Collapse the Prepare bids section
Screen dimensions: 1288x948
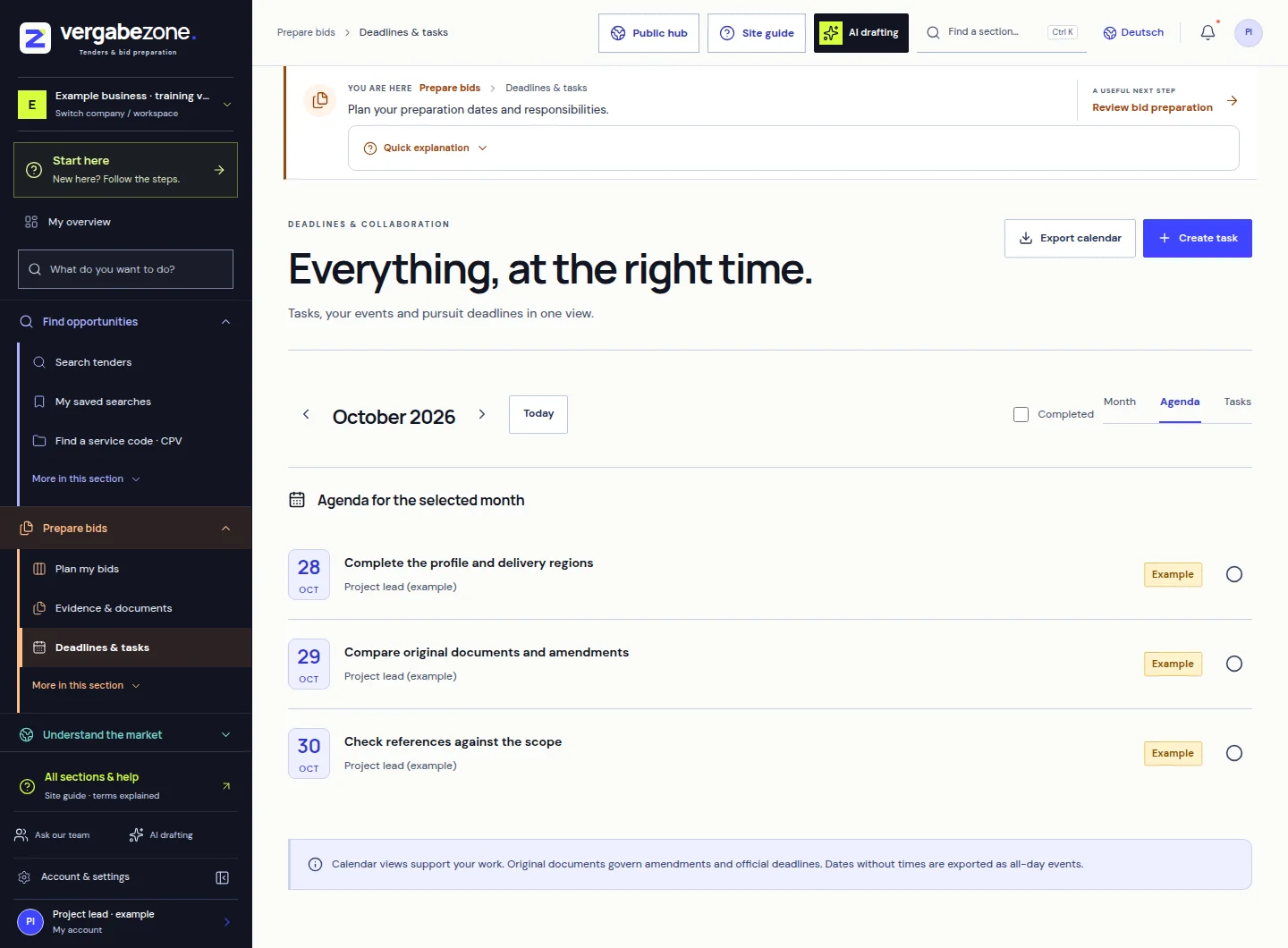pyautogui.click(x=126, y=529)
